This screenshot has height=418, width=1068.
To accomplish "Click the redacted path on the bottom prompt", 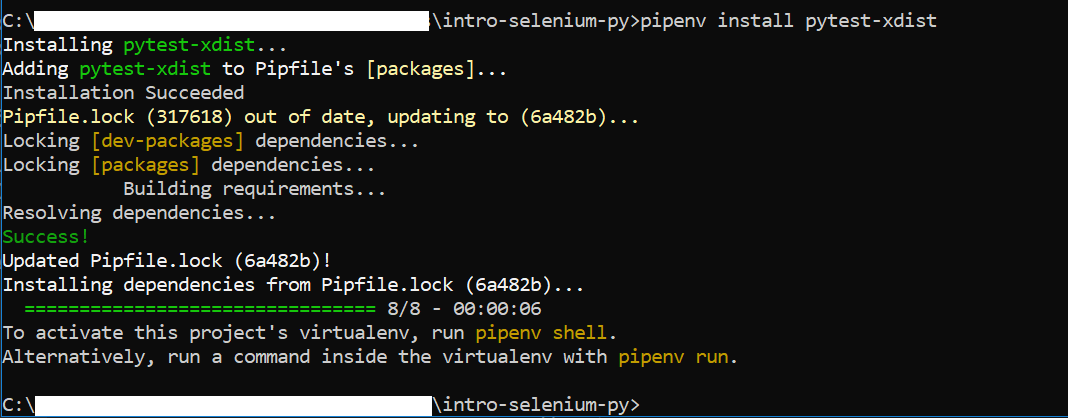I will tap(233, 406).
